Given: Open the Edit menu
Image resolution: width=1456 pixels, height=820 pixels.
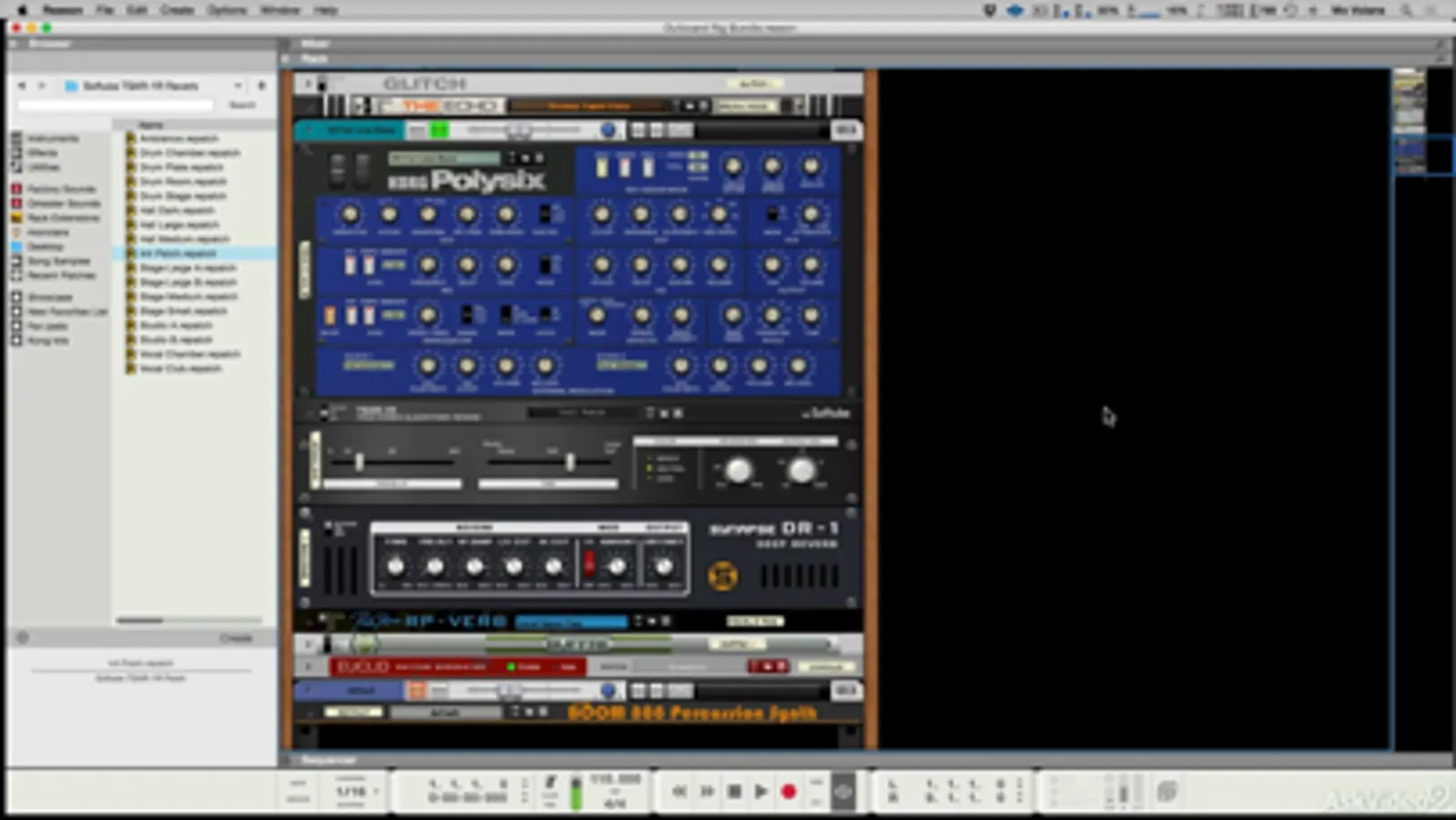Looking at the screenshot, I should tap(137, 10).
